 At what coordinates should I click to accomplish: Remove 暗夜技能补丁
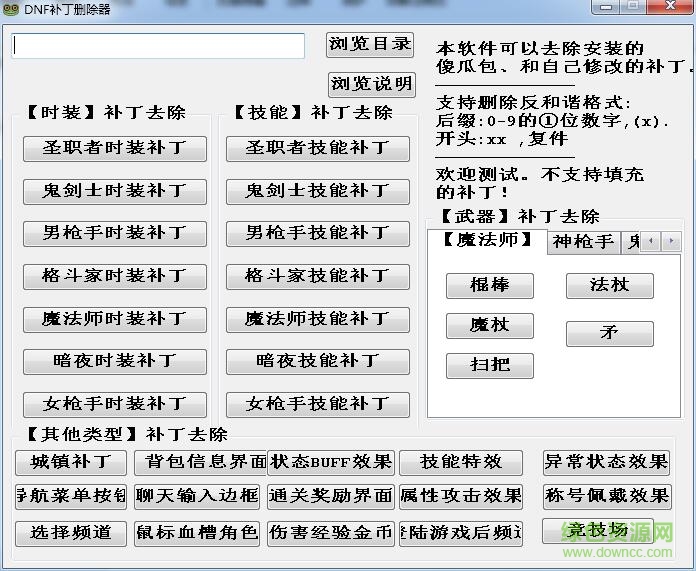coord(318,362)
